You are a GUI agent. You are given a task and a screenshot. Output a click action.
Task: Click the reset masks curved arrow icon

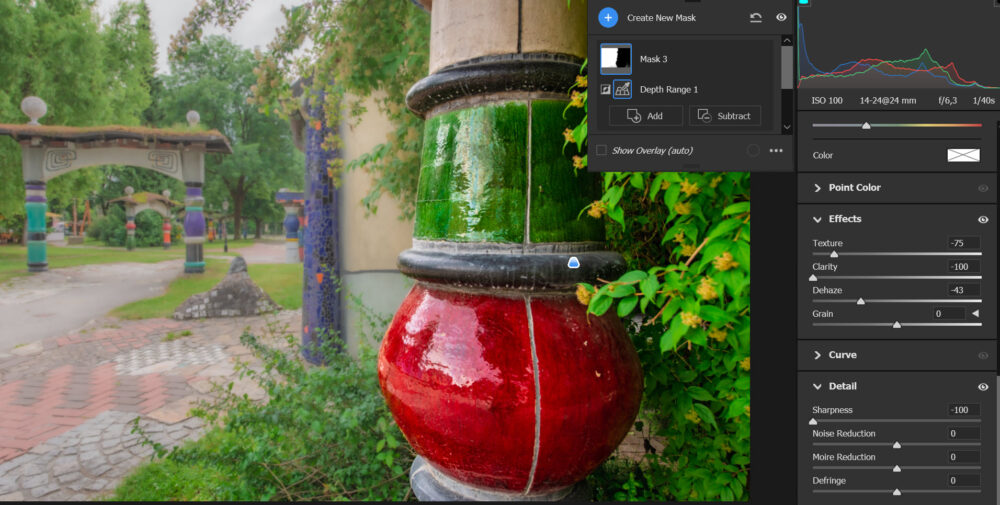click(x=756, y=17)
